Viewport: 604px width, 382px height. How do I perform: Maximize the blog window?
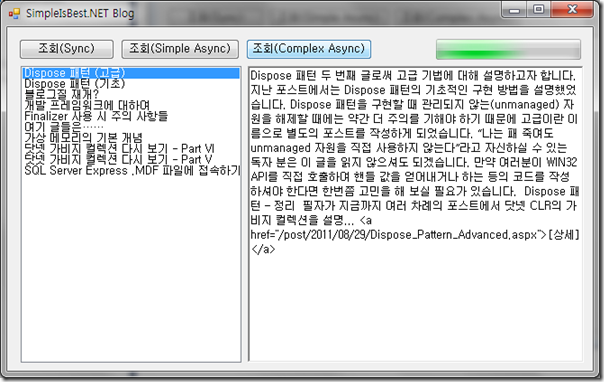point(539,10)
